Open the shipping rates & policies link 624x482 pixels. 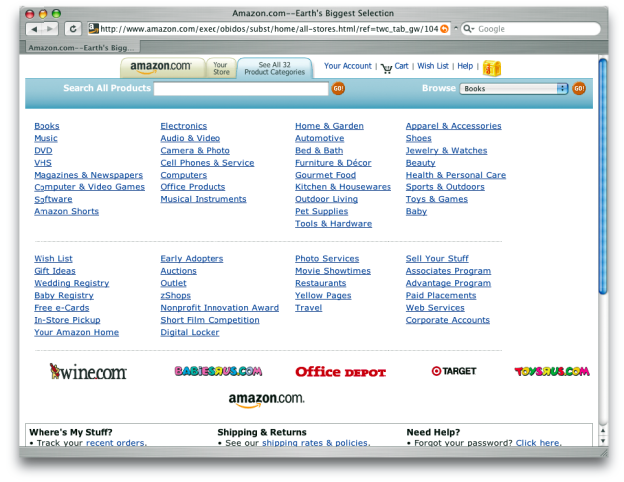pyautogui.click(x=316, y=443)
